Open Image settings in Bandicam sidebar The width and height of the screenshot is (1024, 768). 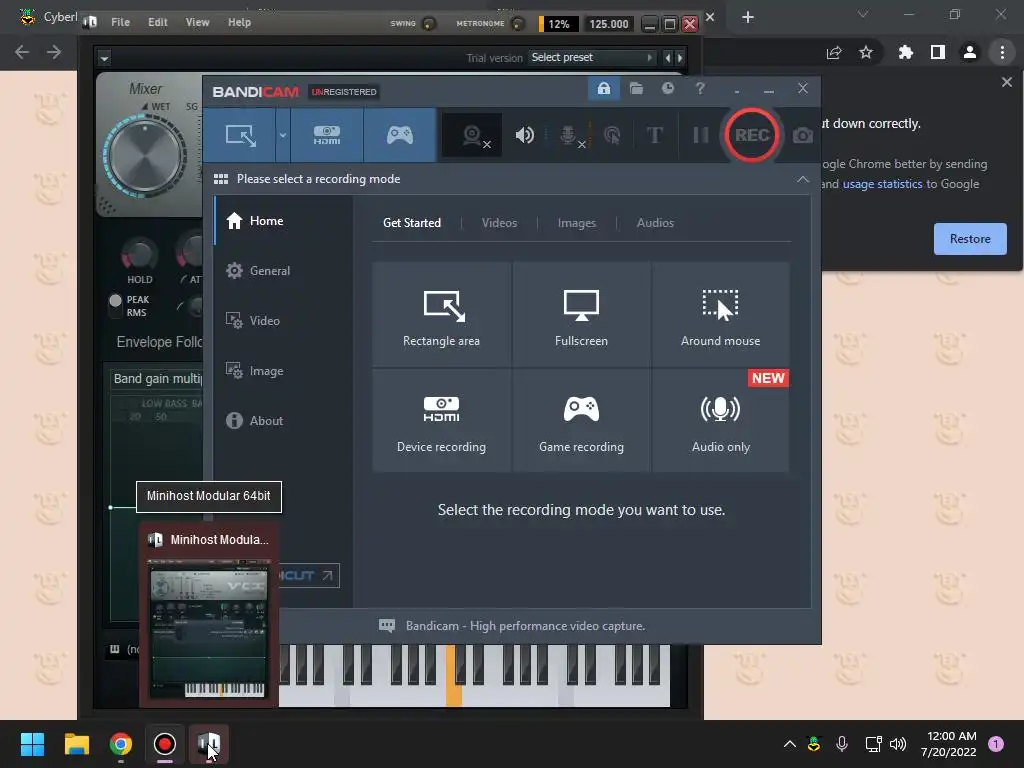[x=283, y=370]
